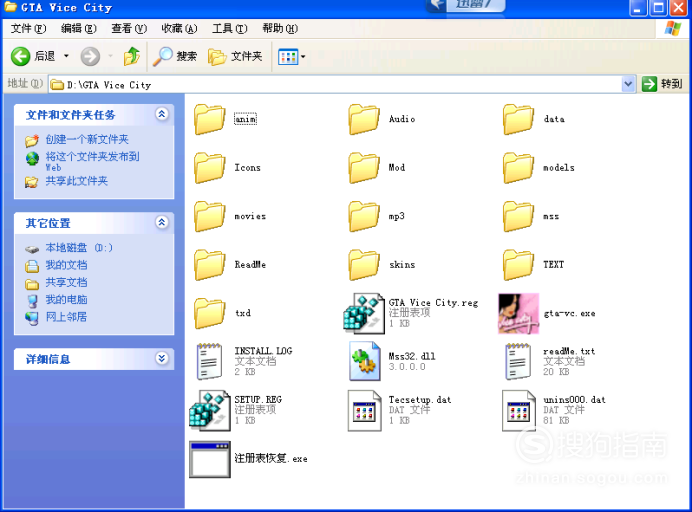
Task: Select the skins folder icon
Action: tap(364, 265)
